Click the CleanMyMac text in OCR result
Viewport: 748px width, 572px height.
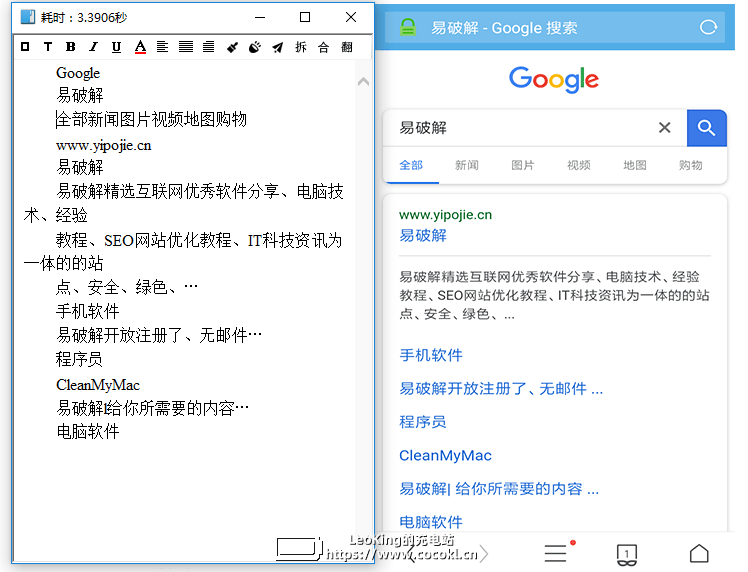98,385
